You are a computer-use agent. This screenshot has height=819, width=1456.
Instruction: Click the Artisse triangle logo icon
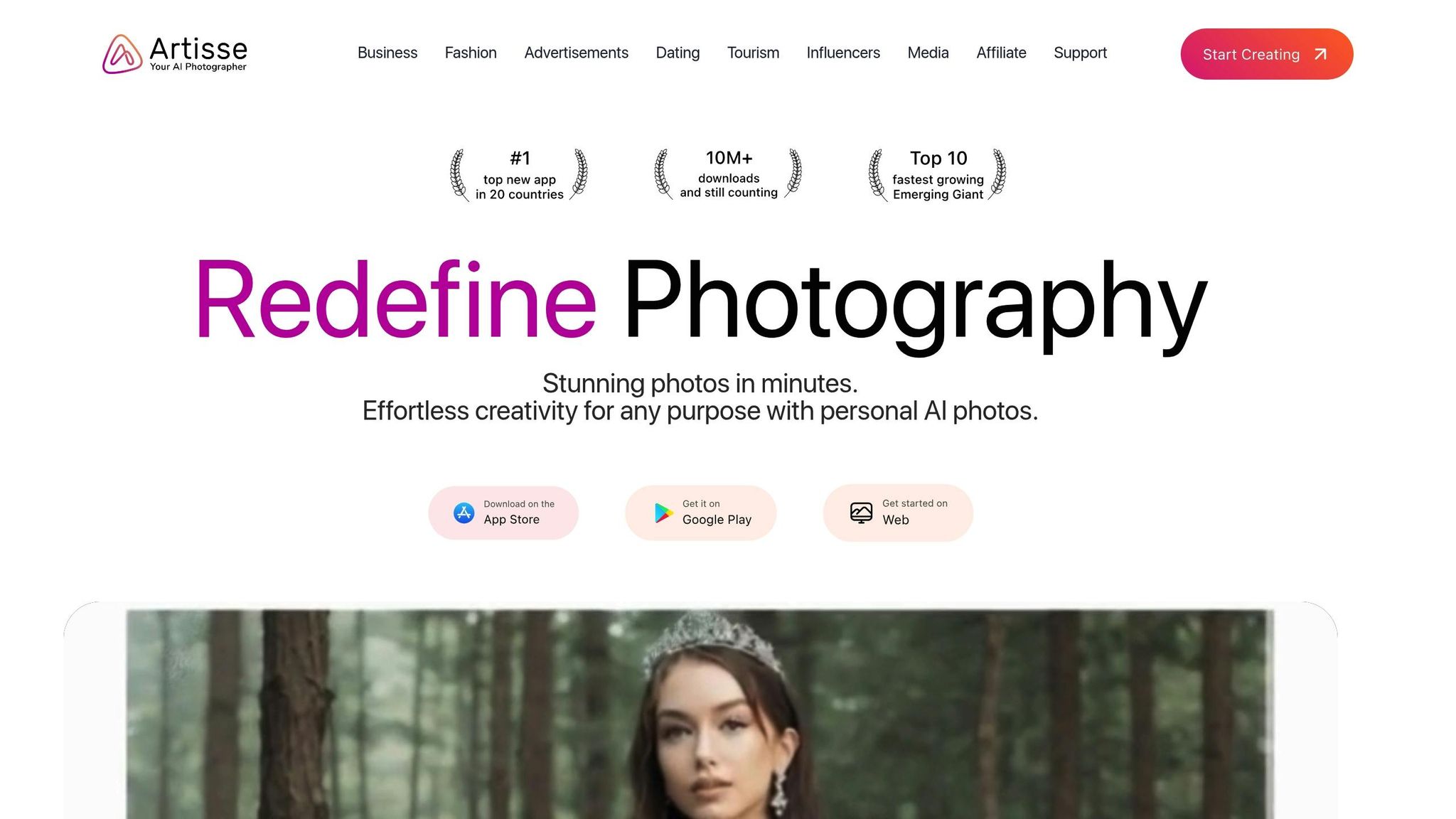tap(122, 54)
